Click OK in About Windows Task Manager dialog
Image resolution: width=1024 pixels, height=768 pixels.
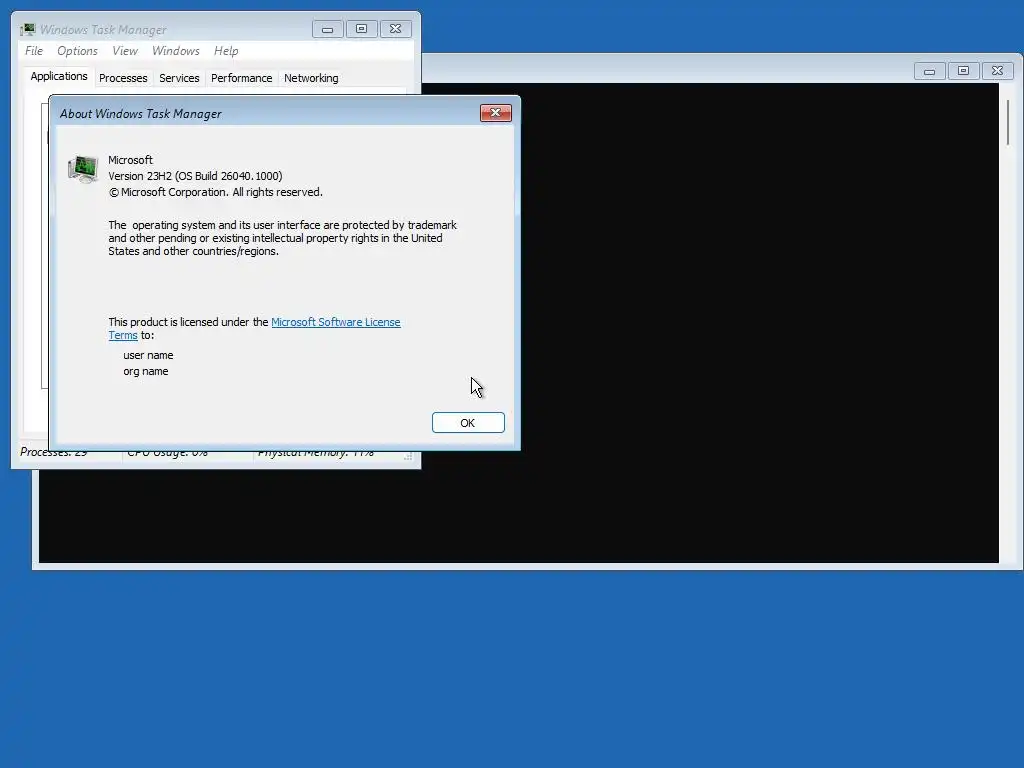coord(468,423)
